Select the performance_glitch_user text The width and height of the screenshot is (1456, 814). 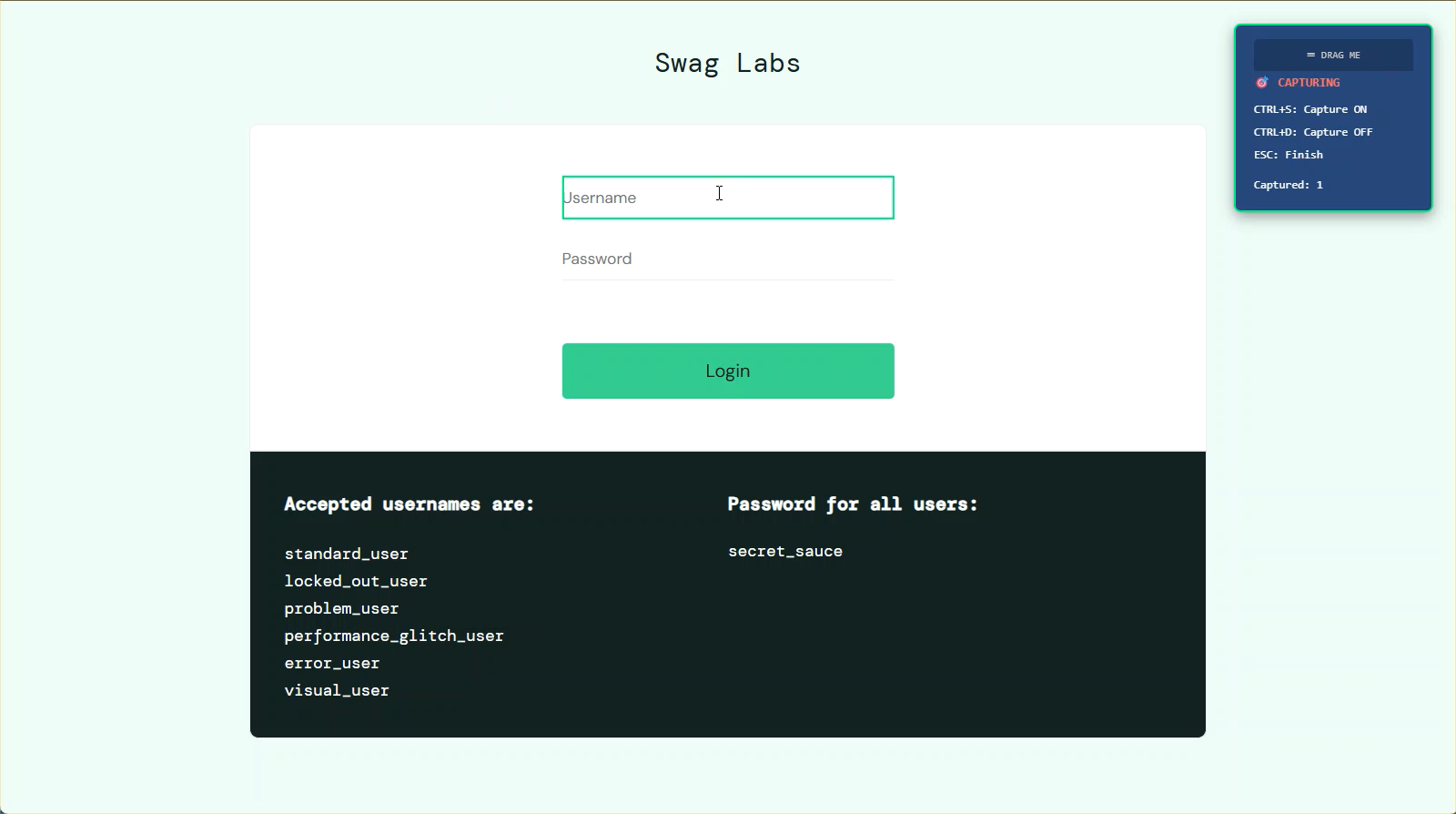pos(394,636)
